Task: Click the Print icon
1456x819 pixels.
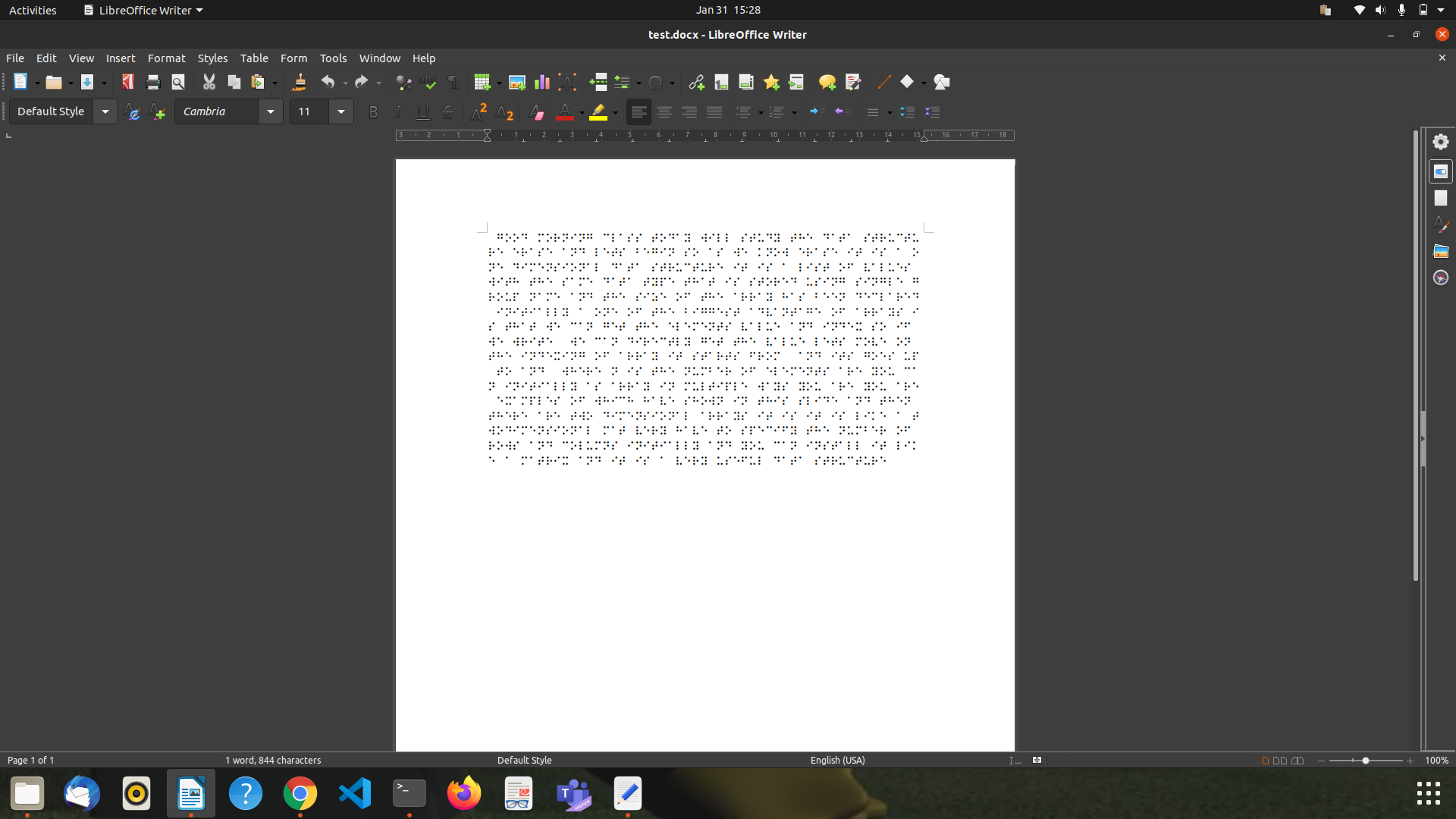Action: [x=152, y=82]
